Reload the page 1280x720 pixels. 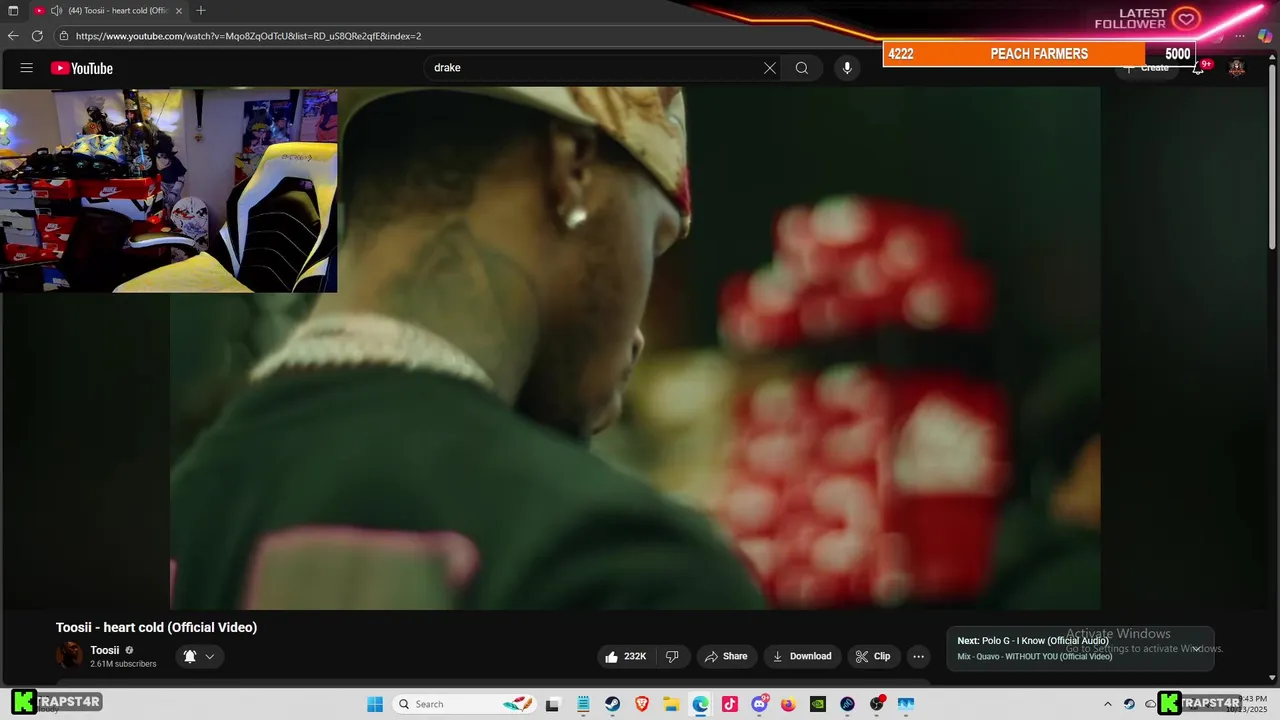[x=37, y=36]
